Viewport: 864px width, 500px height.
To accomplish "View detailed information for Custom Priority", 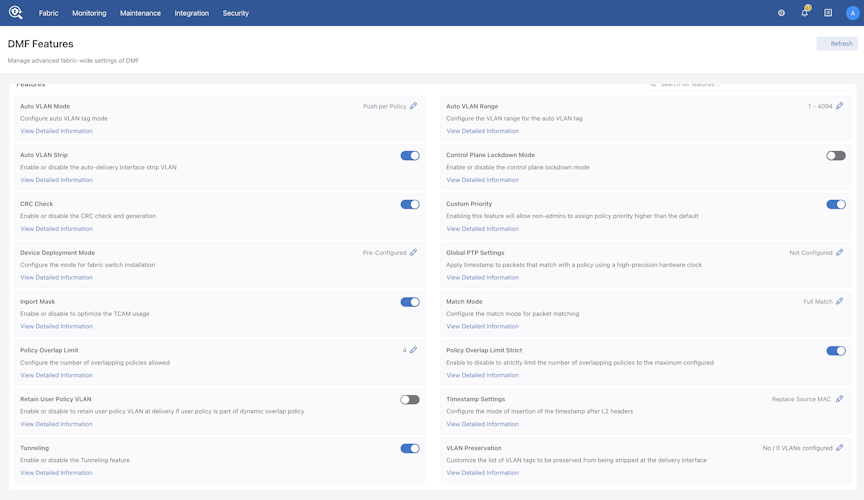I will click(482, 229).
